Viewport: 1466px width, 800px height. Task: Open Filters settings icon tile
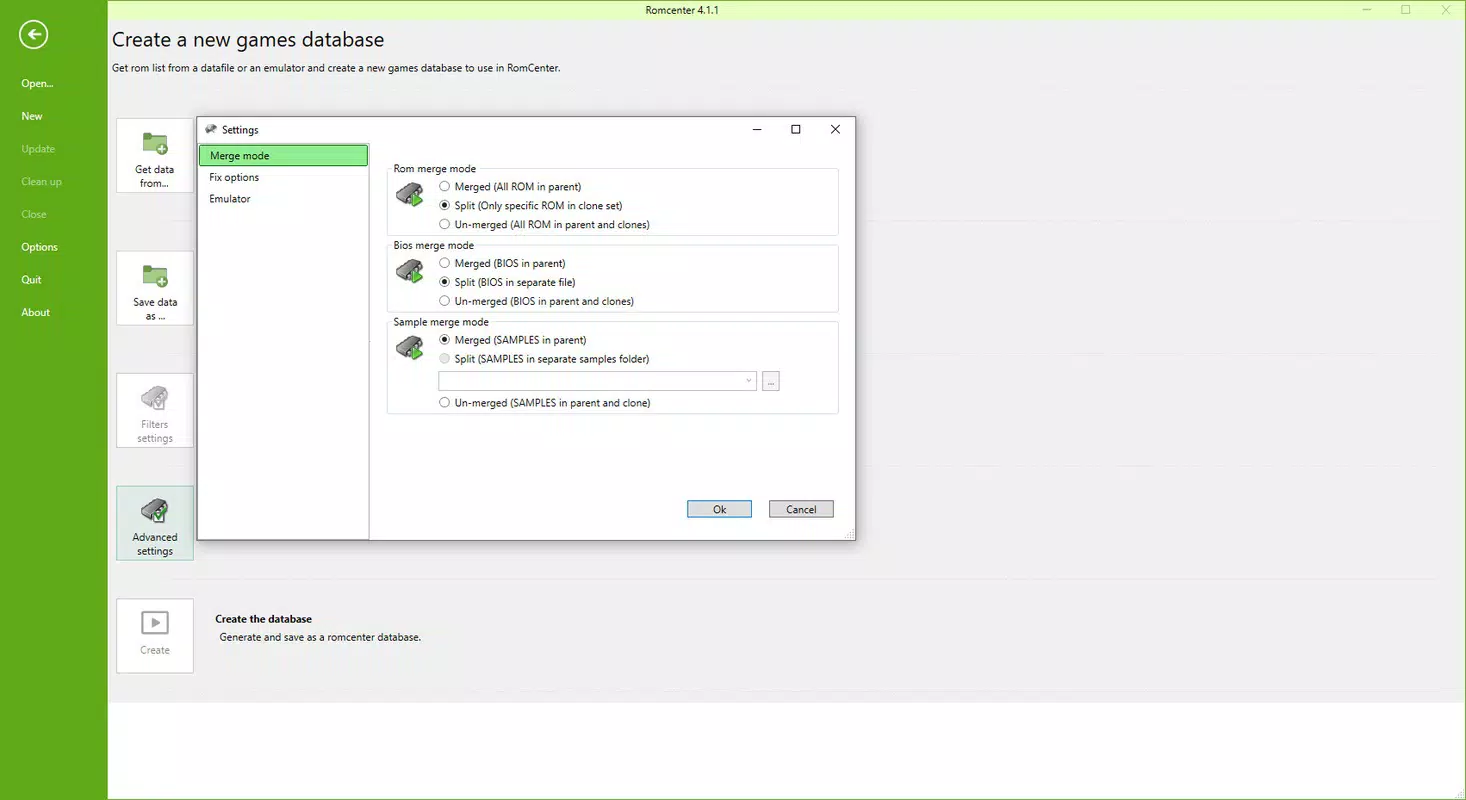(x=155, y=410)
